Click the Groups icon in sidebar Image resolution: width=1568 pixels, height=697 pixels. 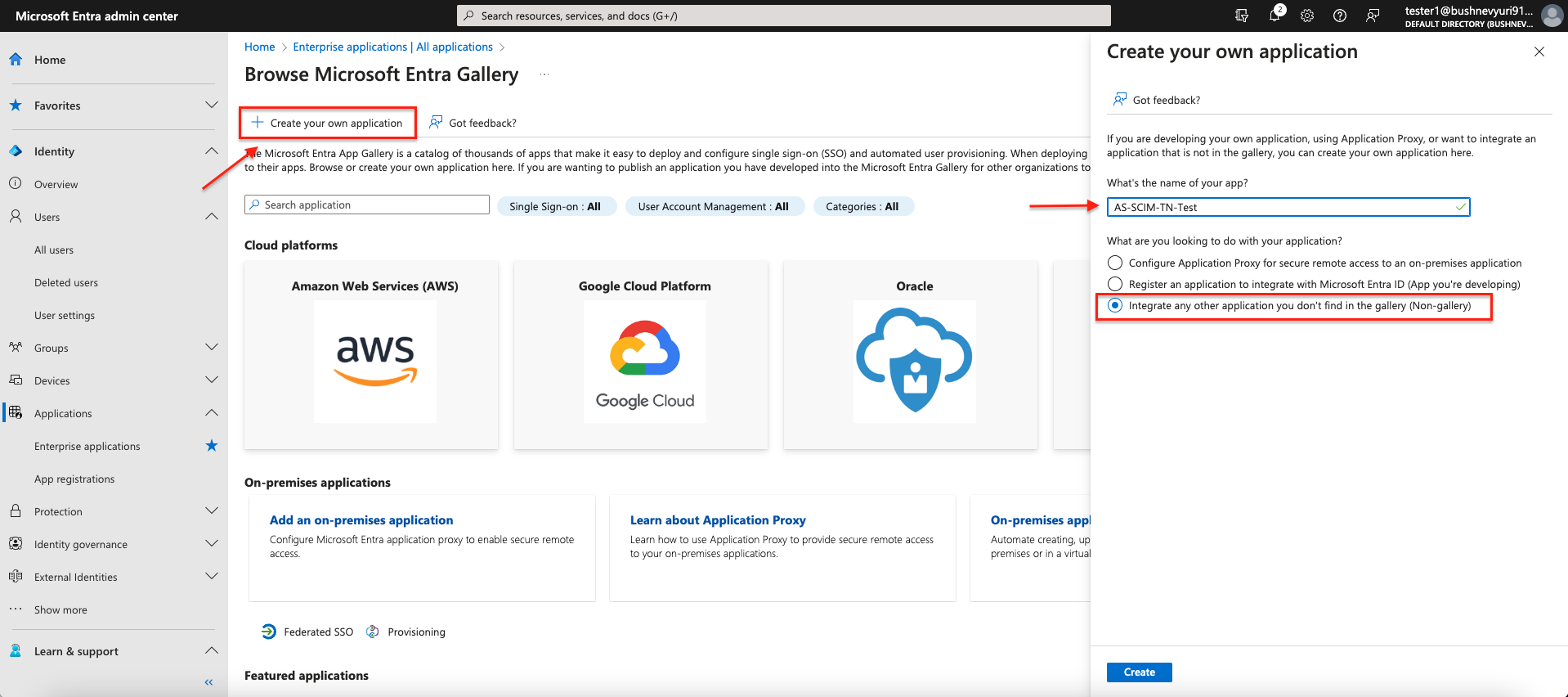16,348
